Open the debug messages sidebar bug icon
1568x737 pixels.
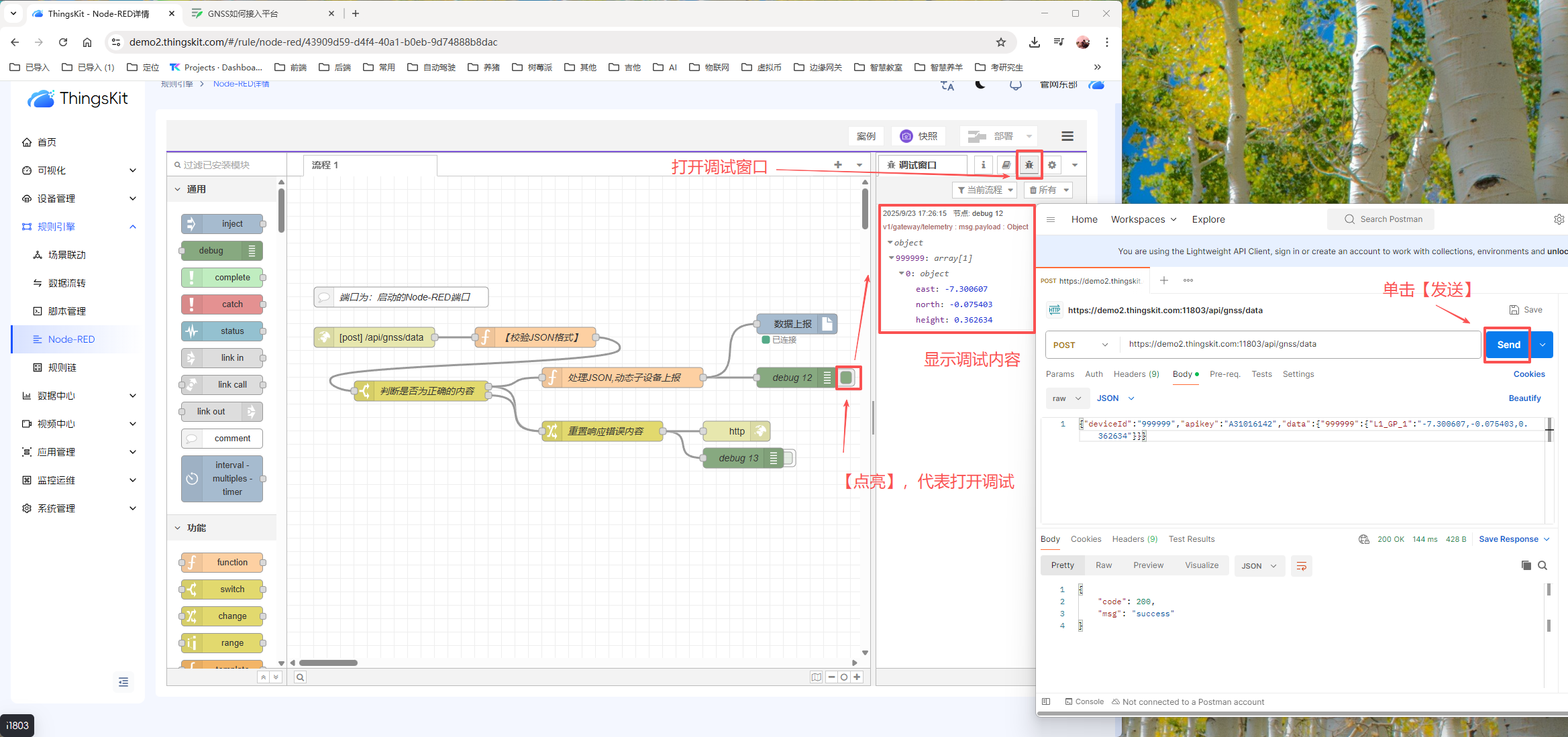coord(1029,165)
